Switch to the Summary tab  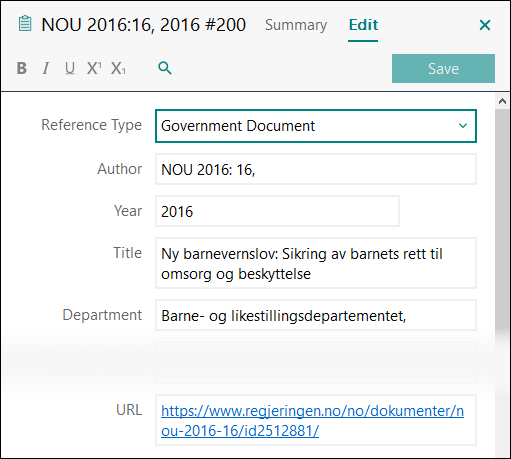296,25
